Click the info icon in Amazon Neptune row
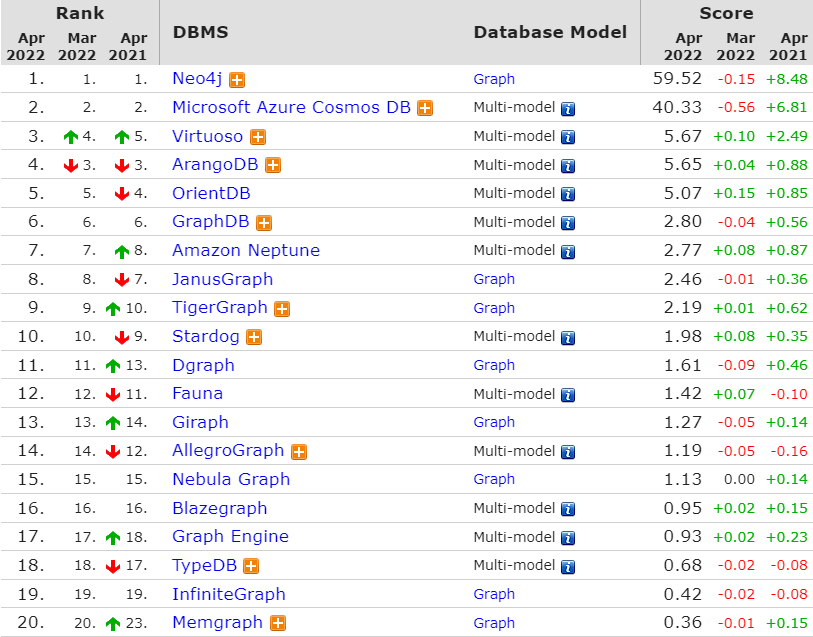 point(568,252)
